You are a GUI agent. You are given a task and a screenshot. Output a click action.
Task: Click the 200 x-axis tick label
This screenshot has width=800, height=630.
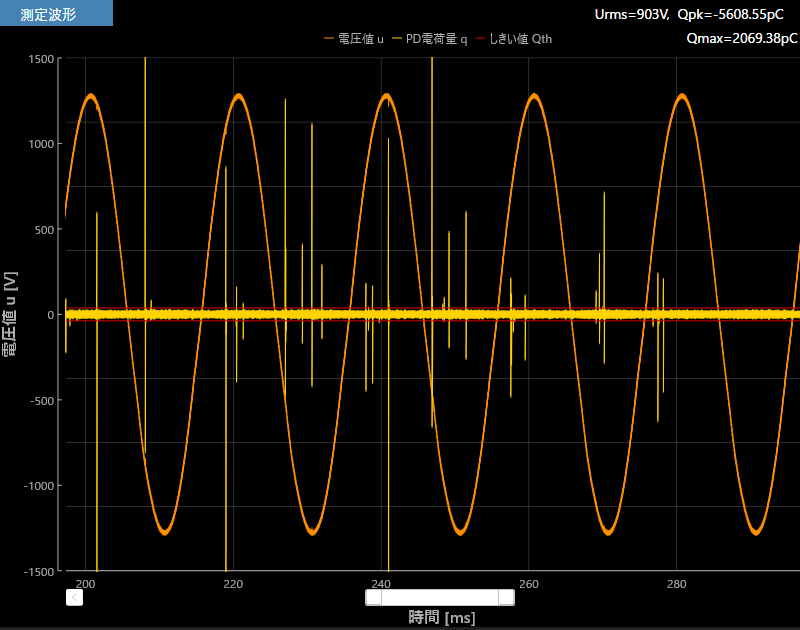pyautogui.click(x=85, y=584)
